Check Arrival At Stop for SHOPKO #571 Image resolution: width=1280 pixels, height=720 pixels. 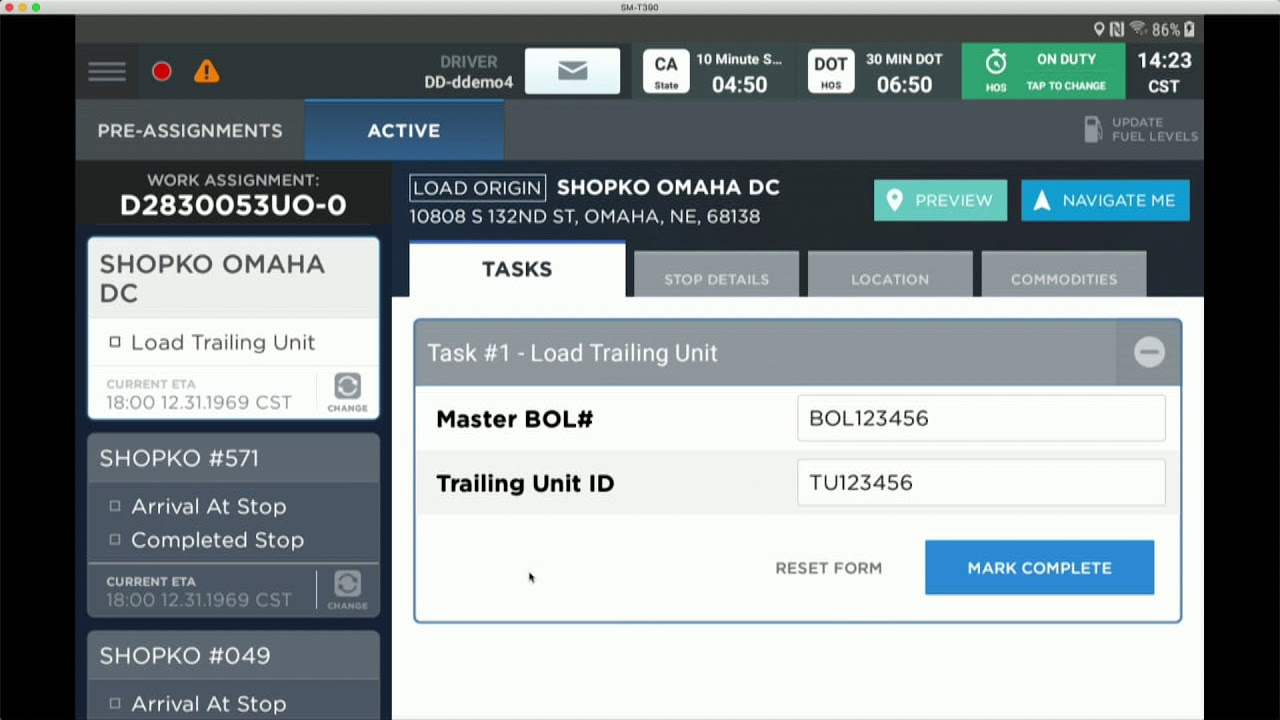pos(115,506)
